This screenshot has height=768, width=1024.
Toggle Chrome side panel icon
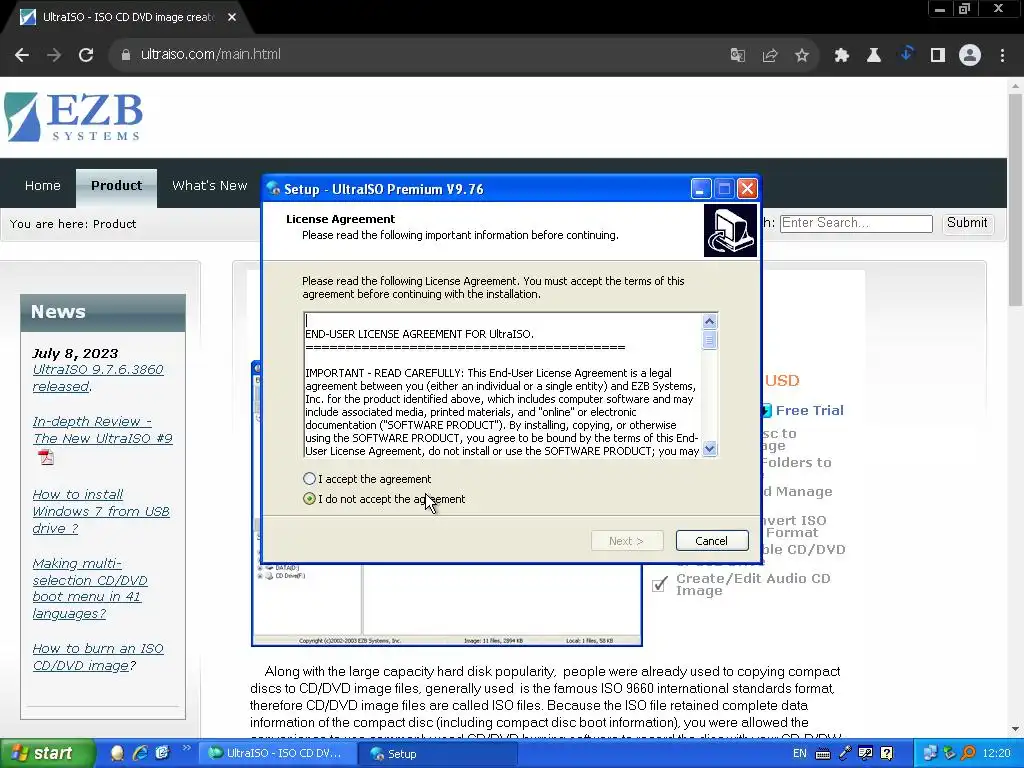coord(938,56)
